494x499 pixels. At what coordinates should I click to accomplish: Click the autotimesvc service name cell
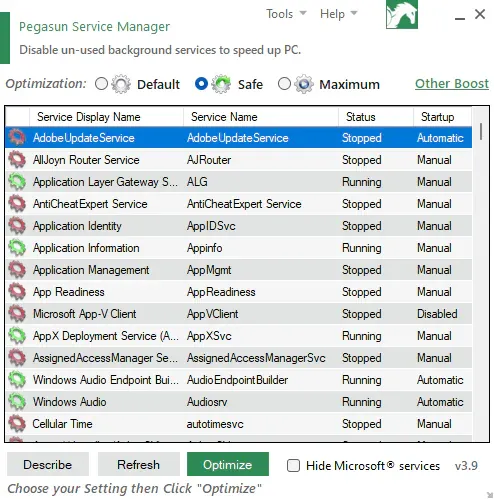pos(215,424)
